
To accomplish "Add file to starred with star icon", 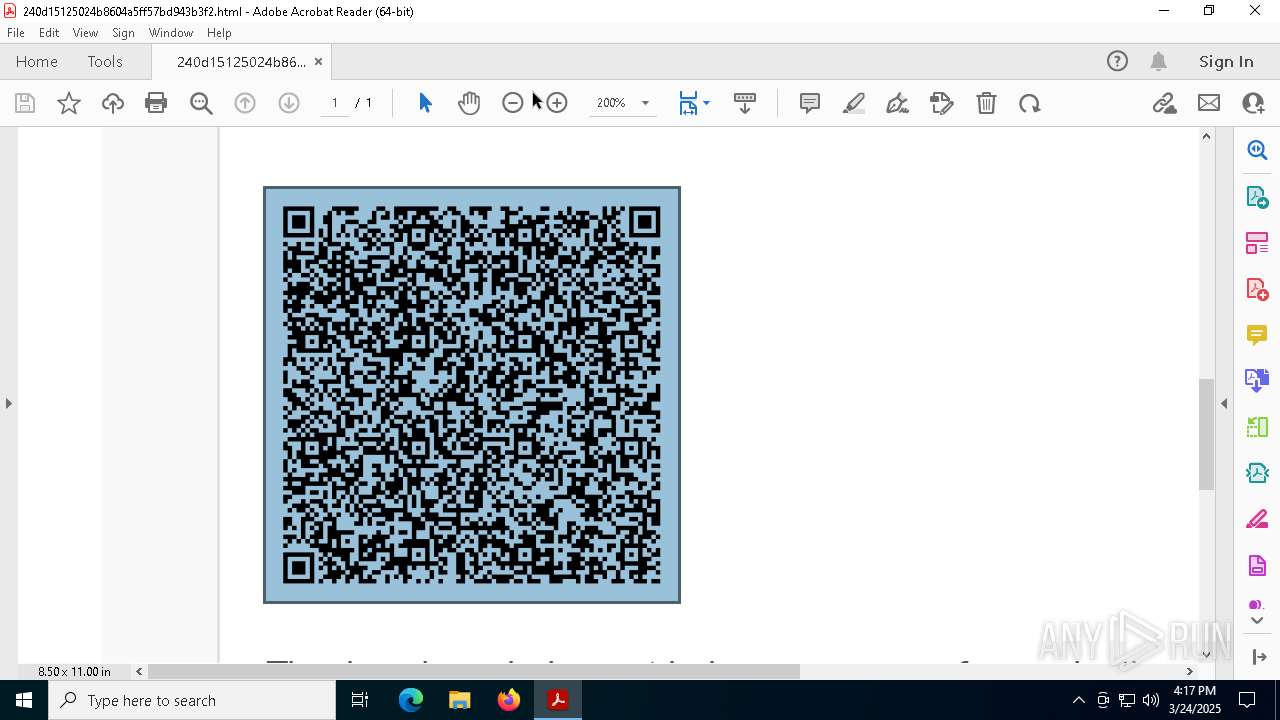I will coord(69,103).
